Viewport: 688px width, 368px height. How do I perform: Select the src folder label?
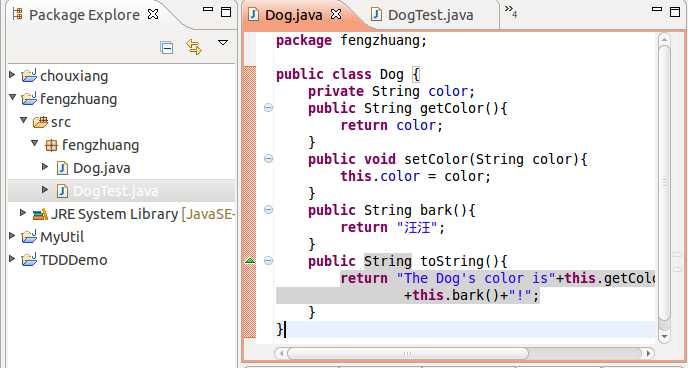(61, 122)
